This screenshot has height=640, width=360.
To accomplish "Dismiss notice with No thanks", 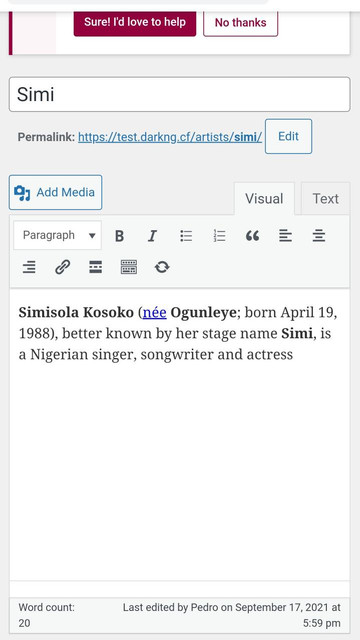I will [x=240, y=23].
